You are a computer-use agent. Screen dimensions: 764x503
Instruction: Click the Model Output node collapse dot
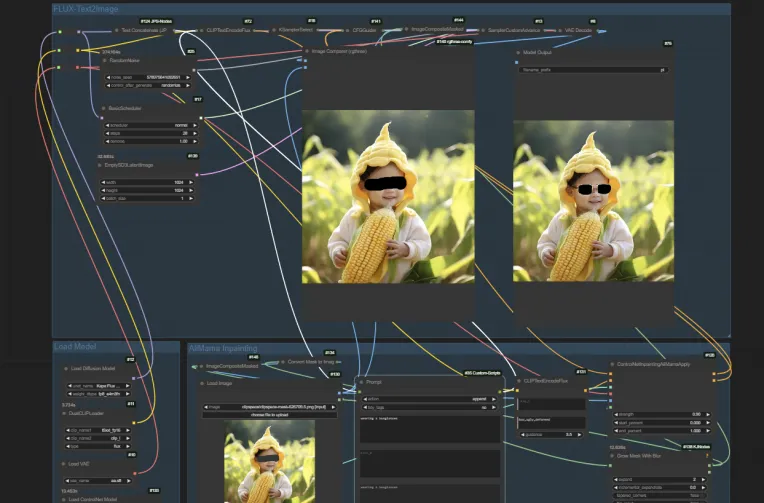[518, 53]
